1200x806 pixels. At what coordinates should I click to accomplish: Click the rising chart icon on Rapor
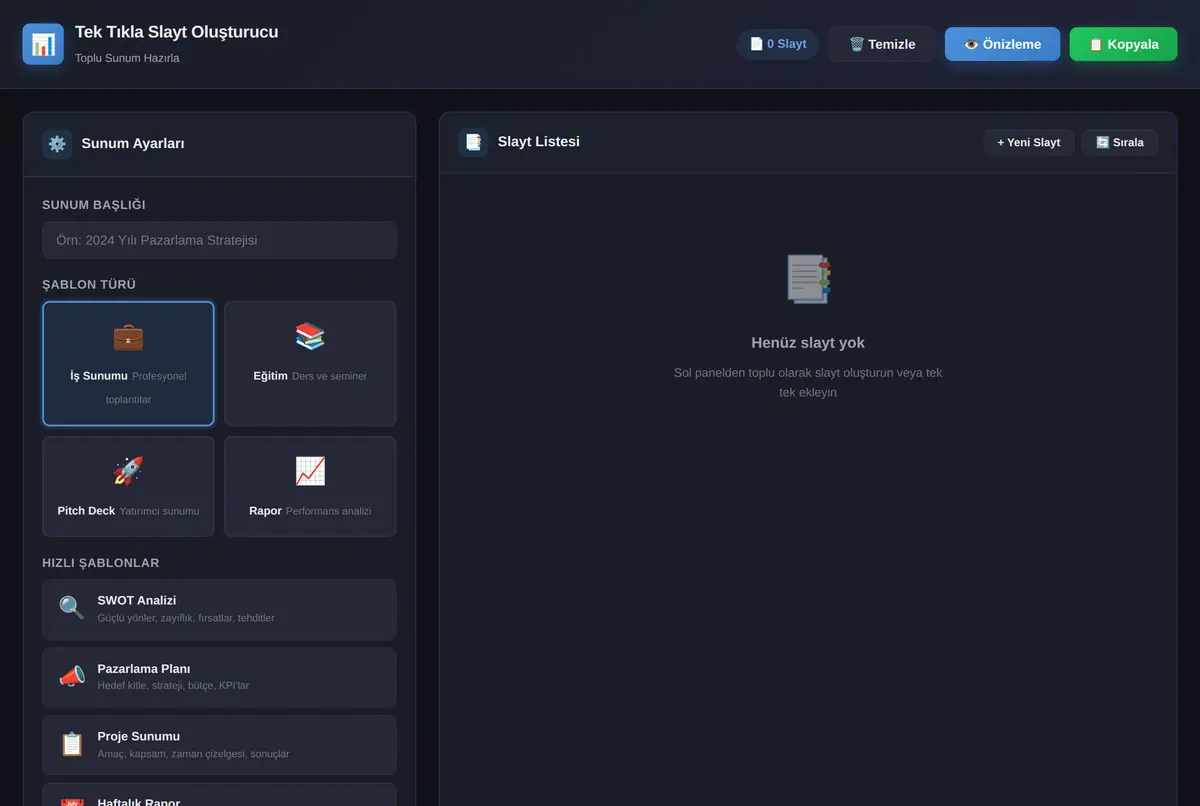coord(310,471)
